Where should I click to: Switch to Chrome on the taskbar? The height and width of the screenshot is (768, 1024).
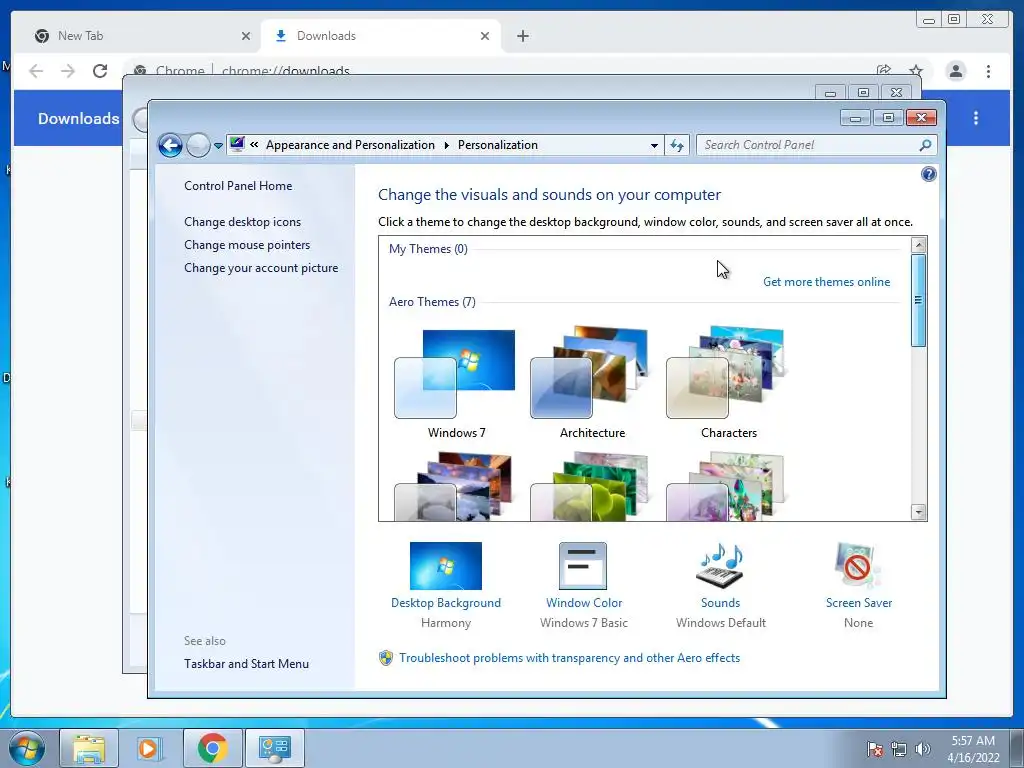(213, 748)
